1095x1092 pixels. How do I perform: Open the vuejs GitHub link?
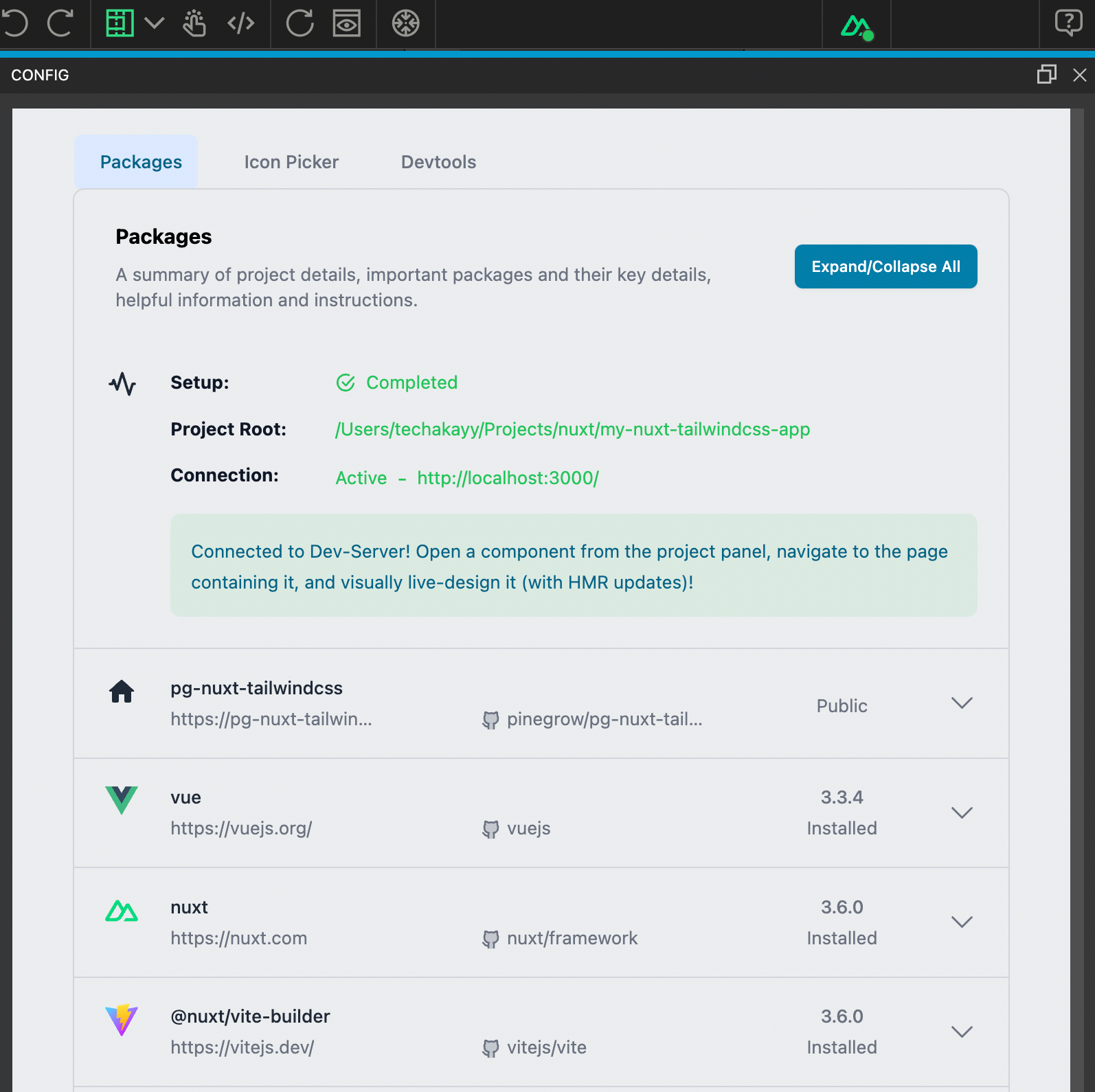coord(529,828)
